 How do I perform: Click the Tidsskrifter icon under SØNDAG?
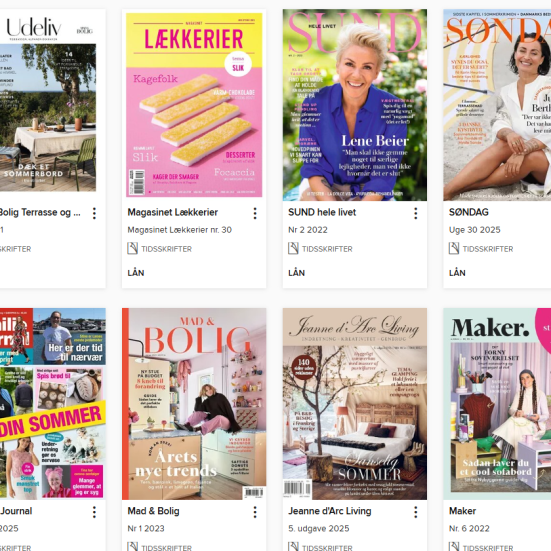pyautogui.click(x=454, y=248)
